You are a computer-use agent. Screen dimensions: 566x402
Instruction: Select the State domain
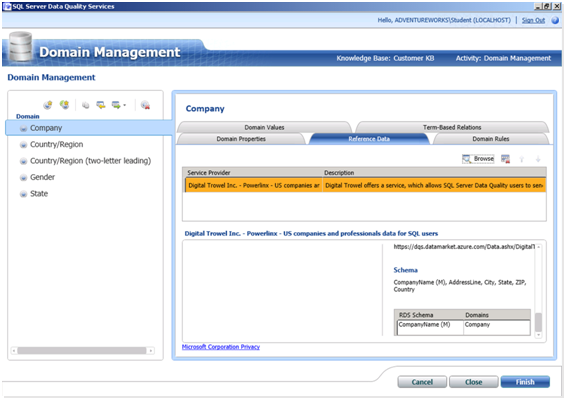pos(39,194)
